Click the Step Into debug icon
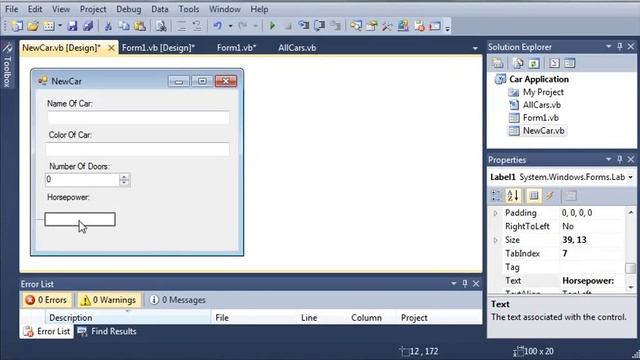 304,26
